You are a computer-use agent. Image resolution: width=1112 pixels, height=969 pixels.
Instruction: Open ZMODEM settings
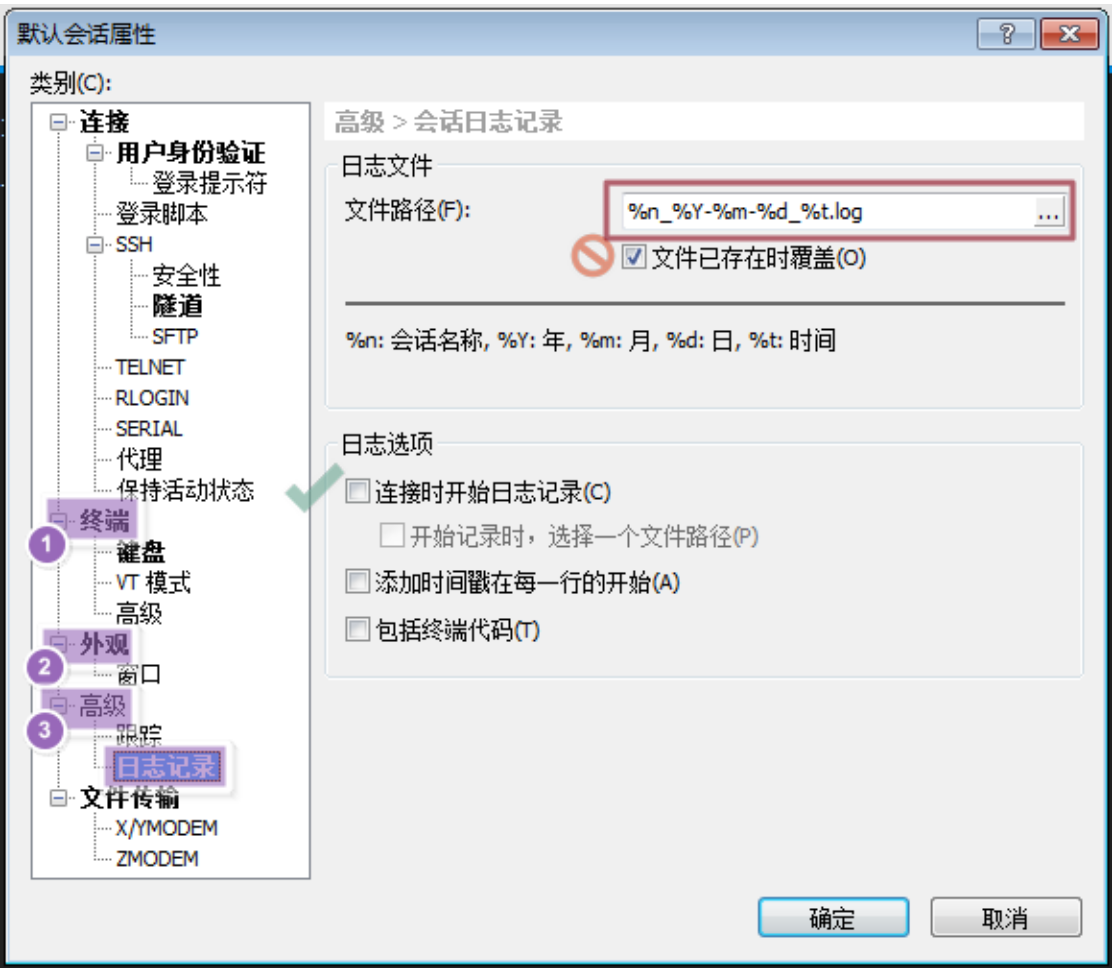pos(157,859)
